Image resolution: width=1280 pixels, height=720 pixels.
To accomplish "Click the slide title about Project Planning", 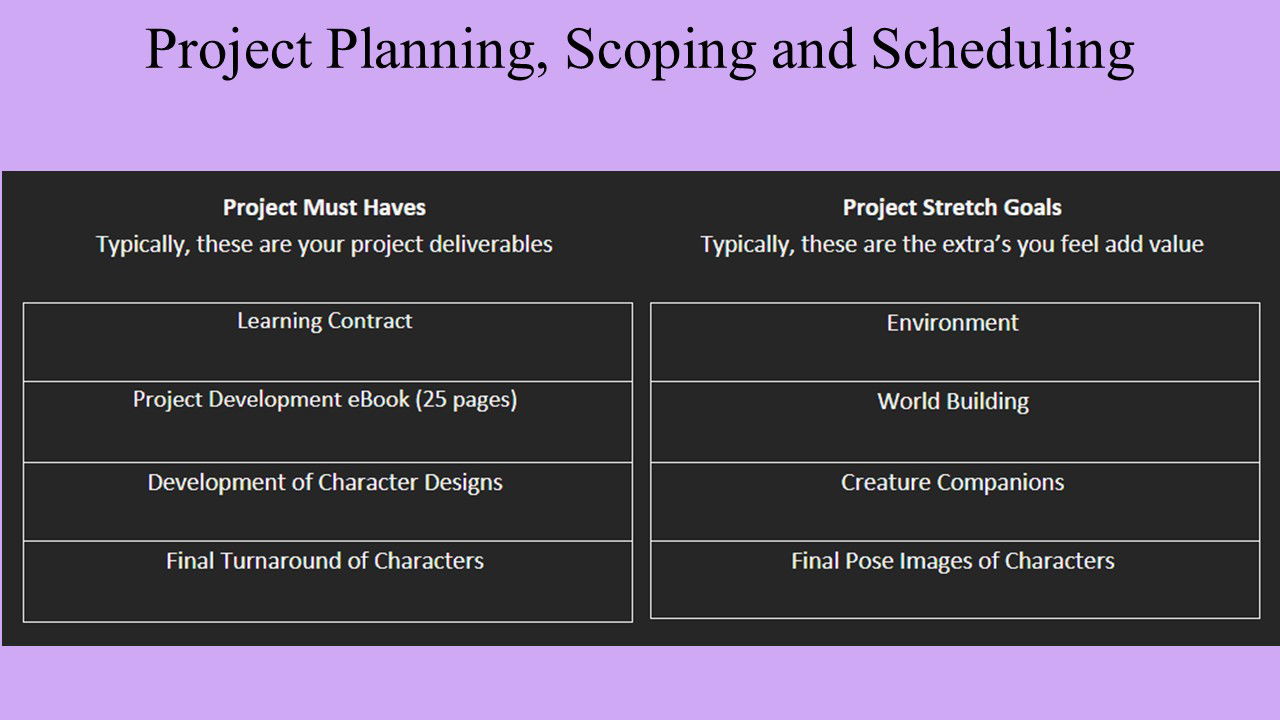I will pos(639,50).
